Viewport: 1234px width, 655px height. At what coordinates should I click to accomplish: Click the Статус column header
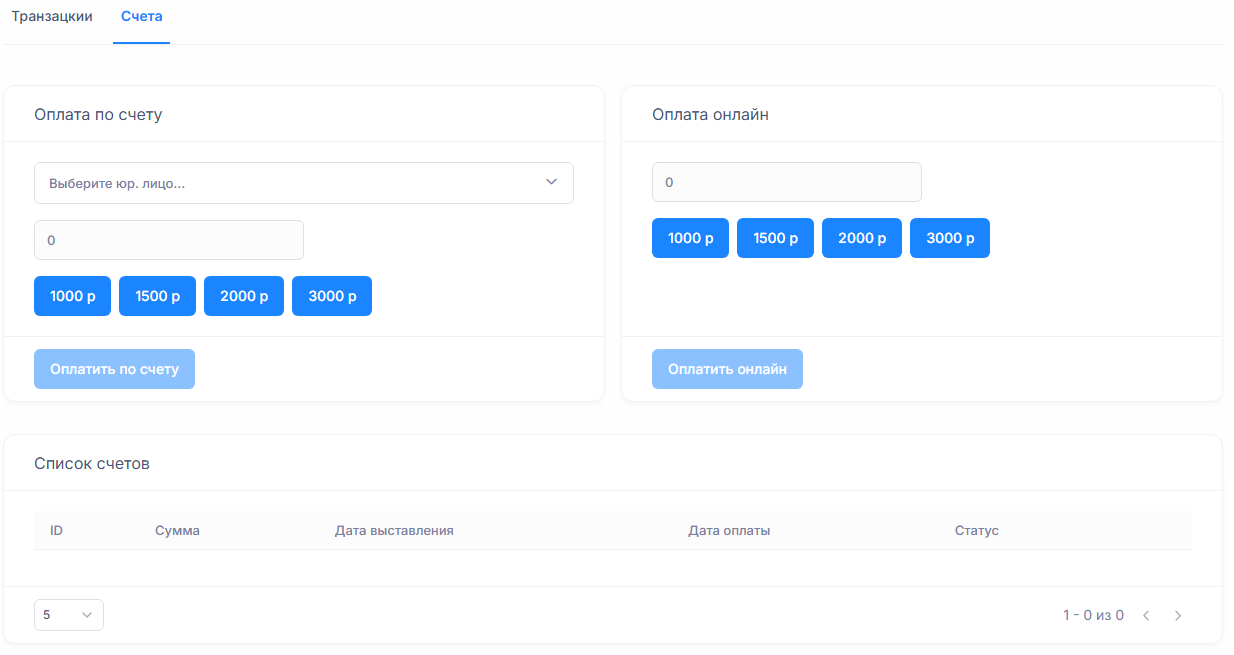coord(976,530)
